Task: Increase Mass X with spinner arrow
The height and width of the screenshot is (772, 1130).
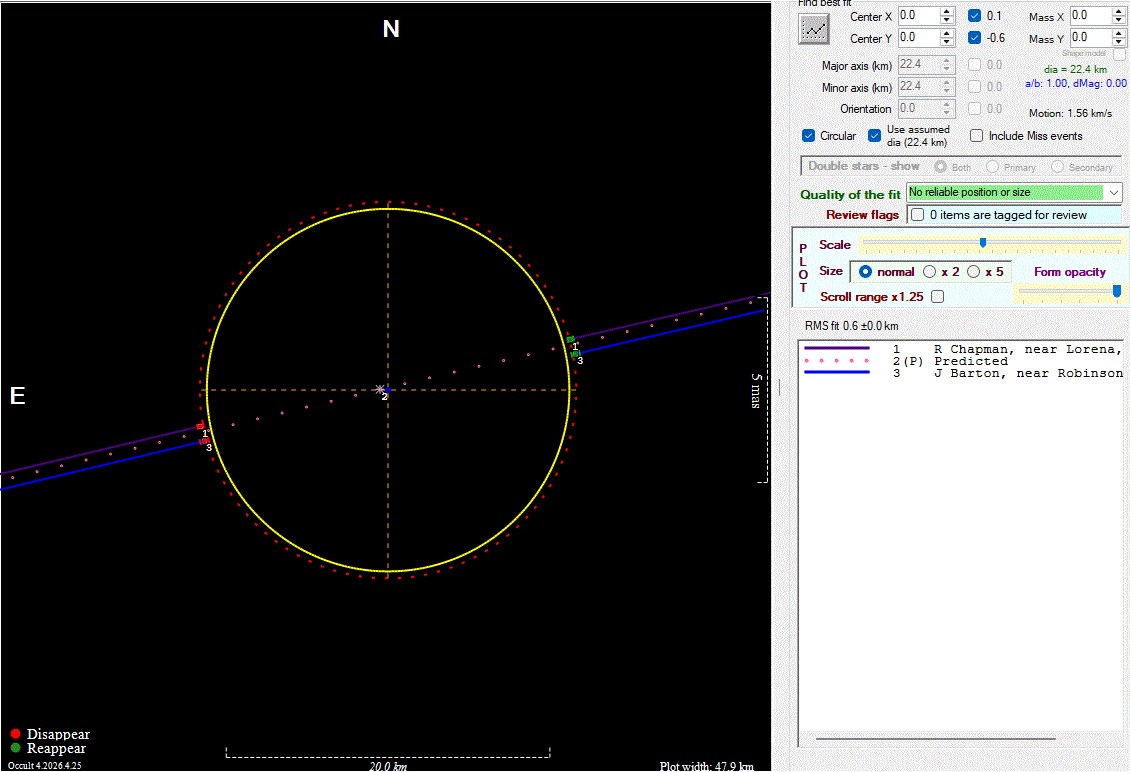Action: pyautogui.click(x=1119, y=12)
